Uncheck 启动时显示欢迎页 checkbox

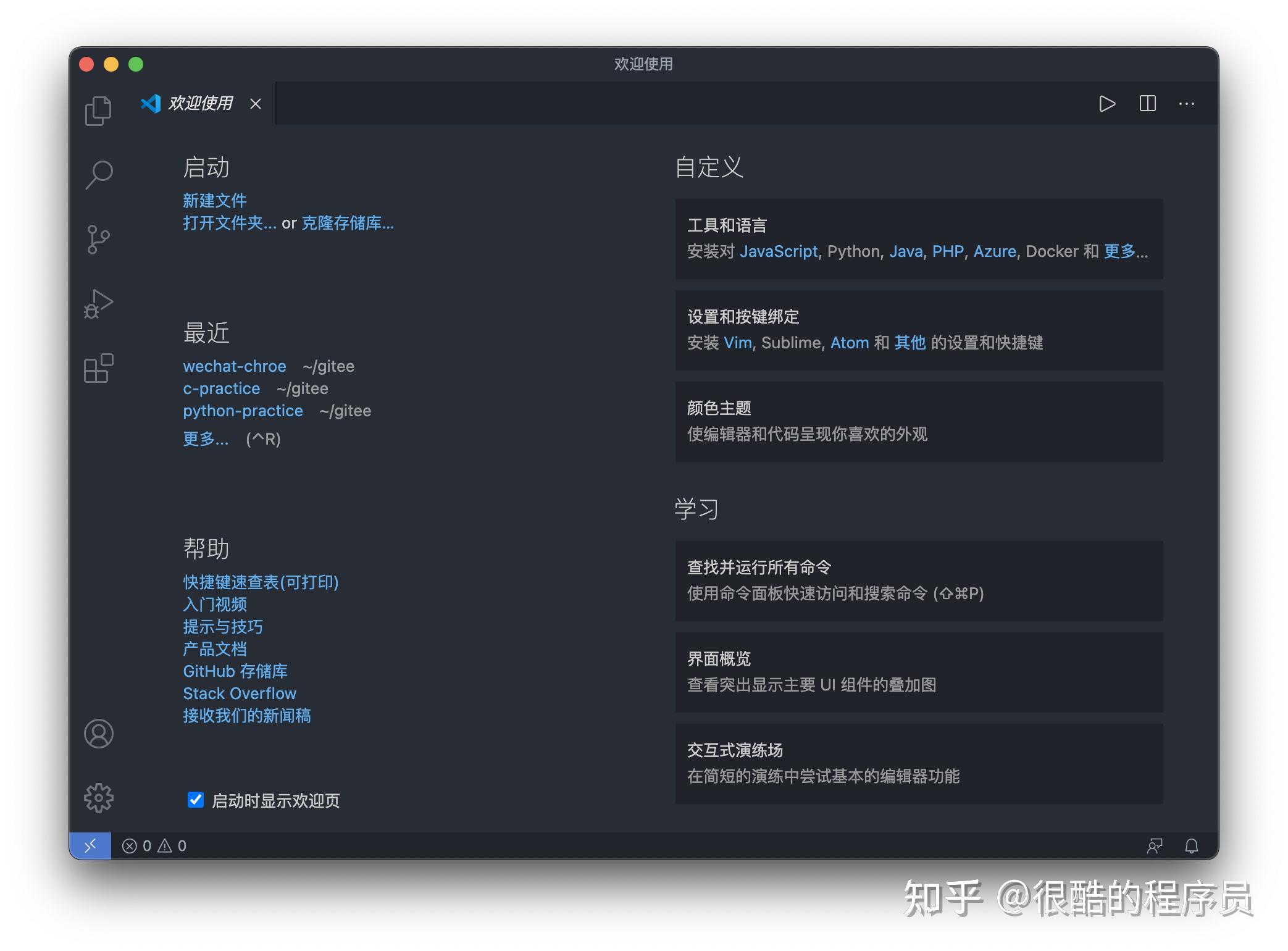195,800
